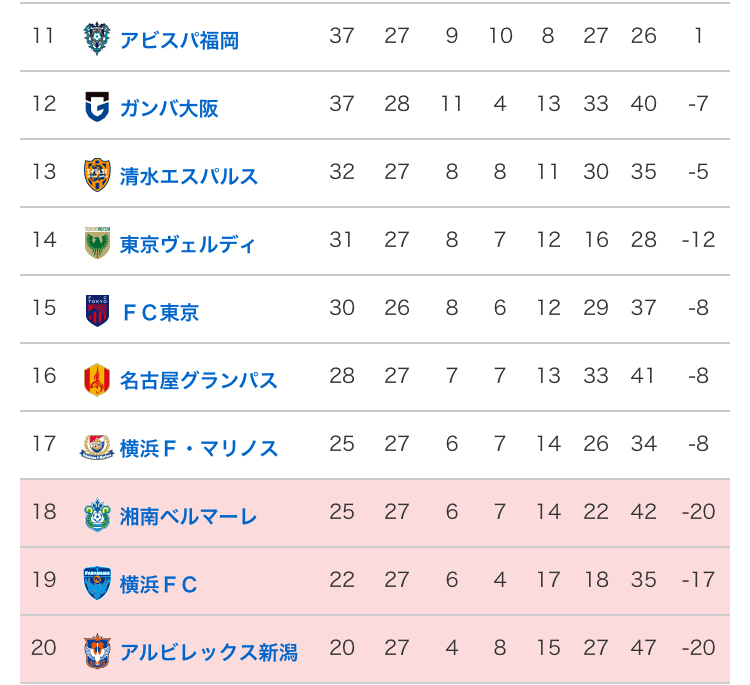Click the FC Tokyo club crest icon
This screenshot has height=685, width=750.
[96, 310]
